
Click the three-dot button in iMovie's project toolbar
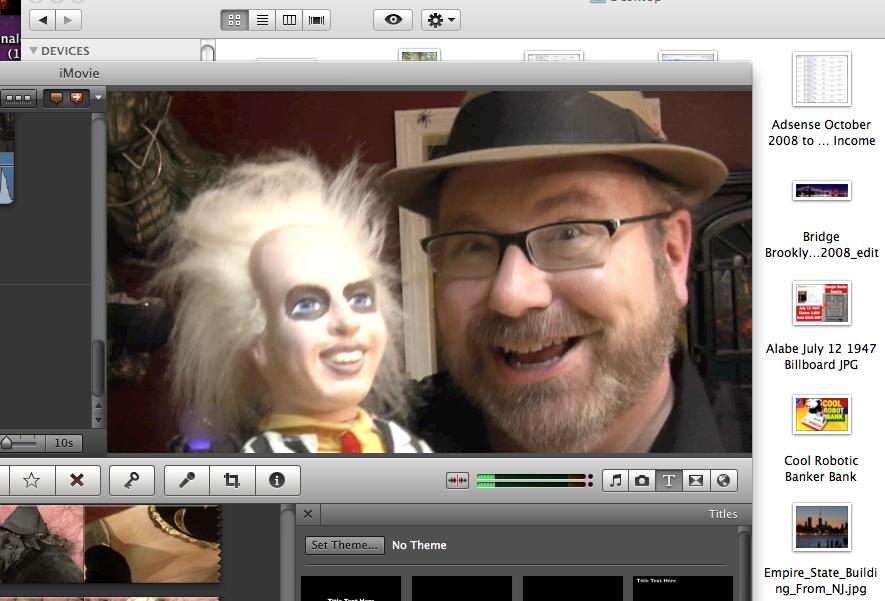pyautogui.click(x=18, y=98)
